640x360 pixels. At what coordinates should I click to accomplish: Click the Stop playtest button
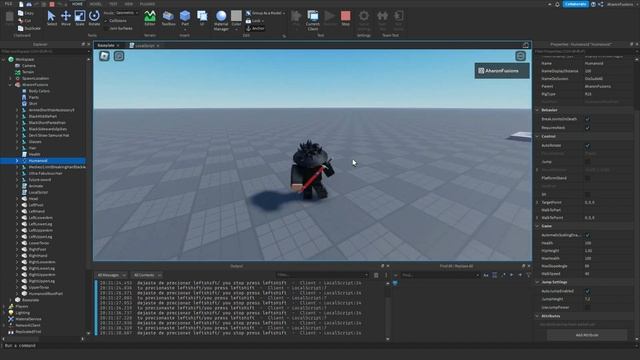(x=346, y=18)
